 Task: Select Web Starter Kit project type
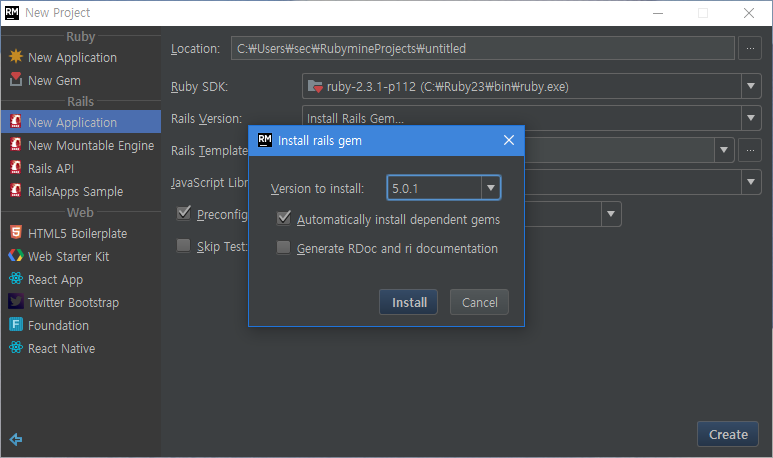point(81,256)
